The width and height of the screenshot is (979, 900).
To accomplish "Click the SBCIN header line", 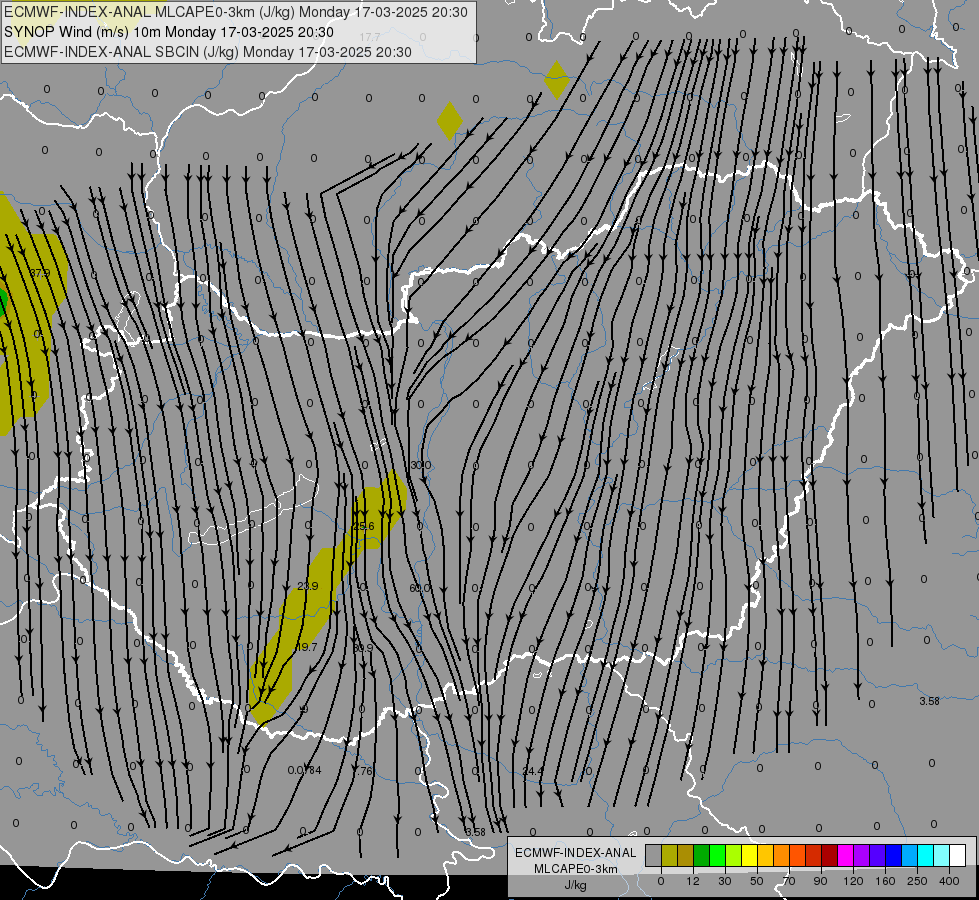I will tap(208, 52).
